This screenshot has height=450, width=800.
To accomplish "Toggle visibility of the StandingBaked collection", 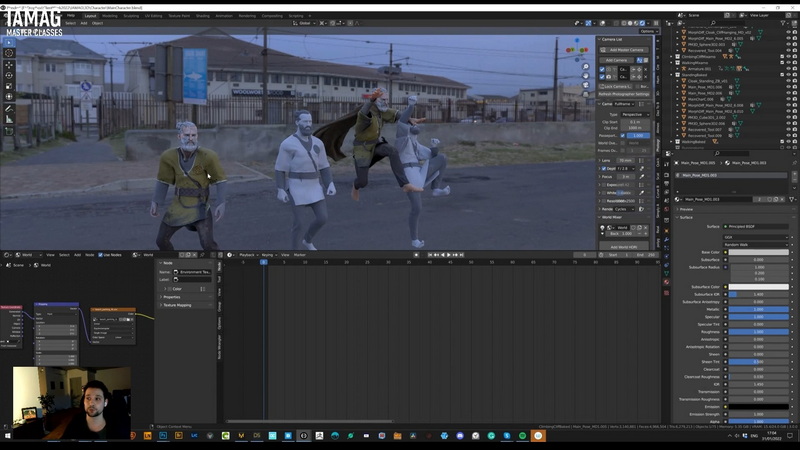I will coord(788,75).
